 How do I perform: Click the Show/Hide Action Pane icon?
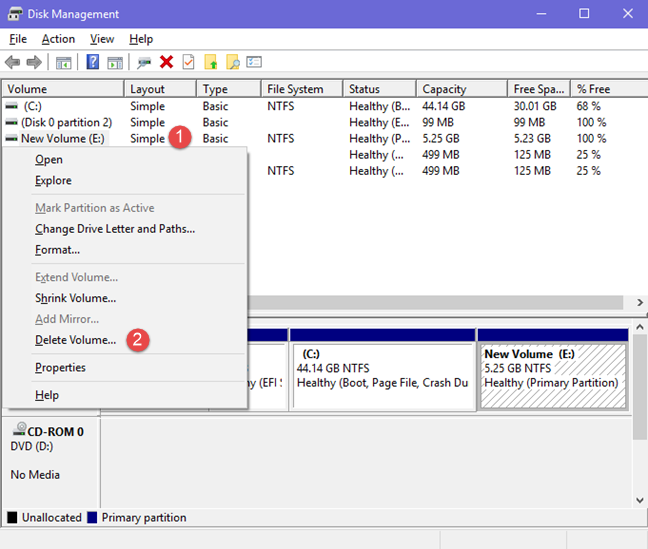(115, 63)
